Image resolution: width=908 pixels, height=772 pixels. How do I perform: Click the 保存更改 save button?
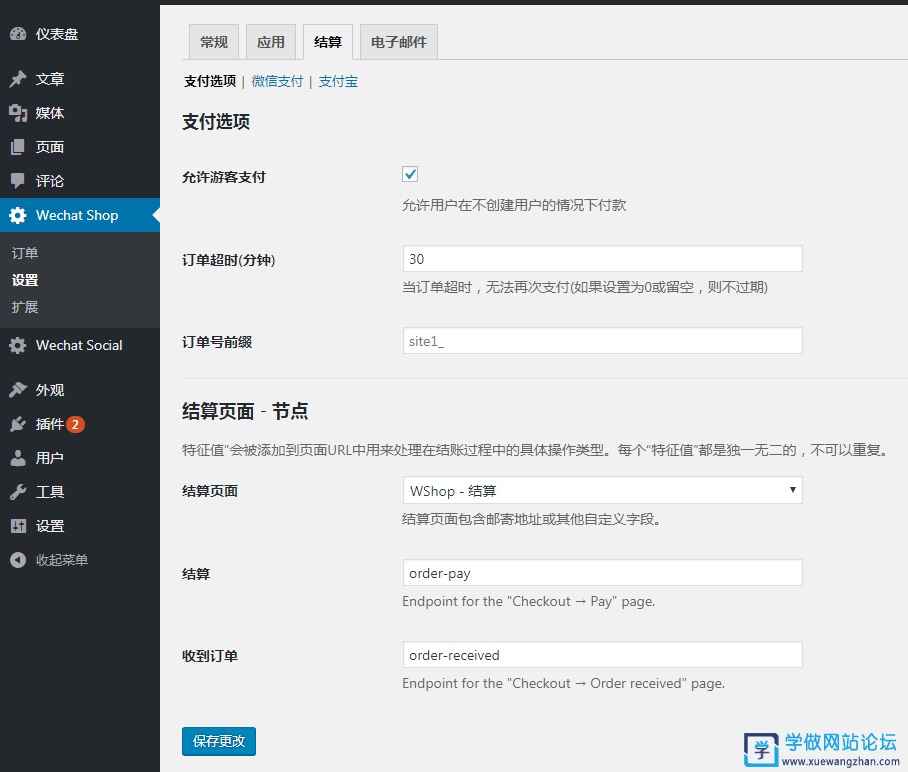pos(218,741)
